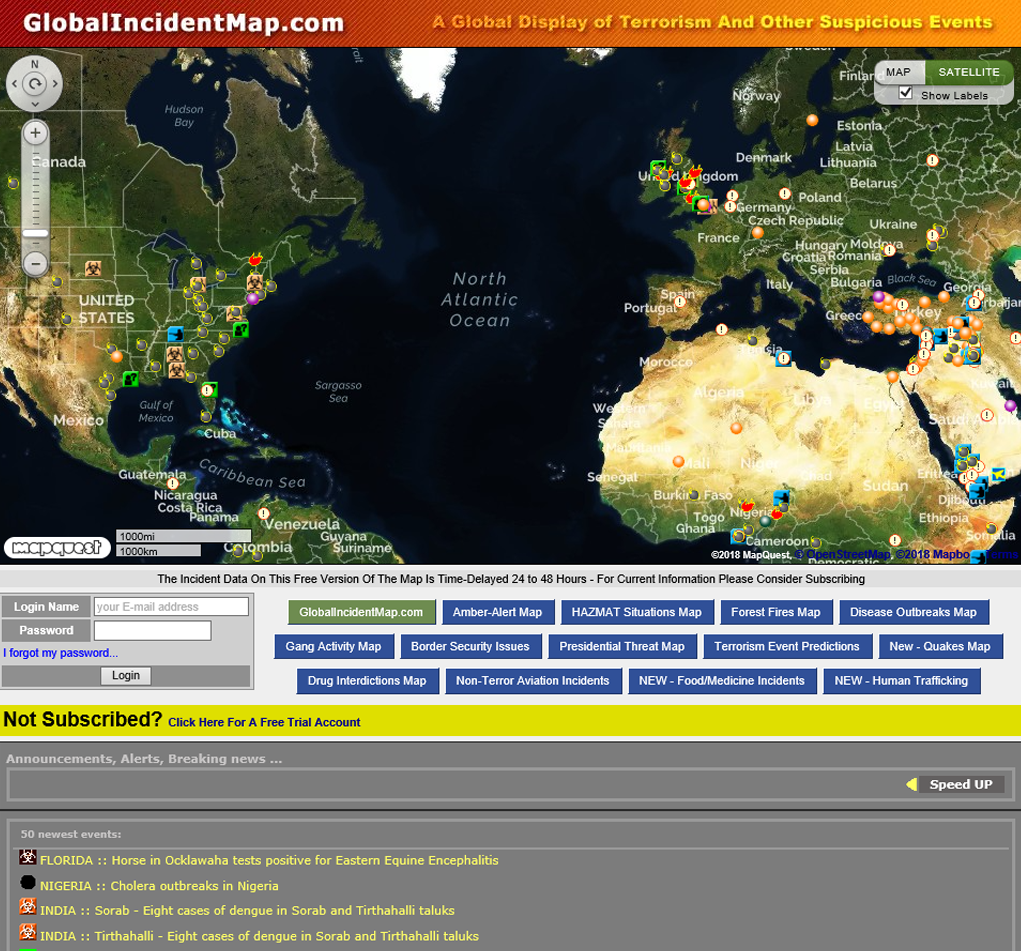1021x951 pixels.
Task: Open the HAZMAT Situations Map
Action: (637, 612)
